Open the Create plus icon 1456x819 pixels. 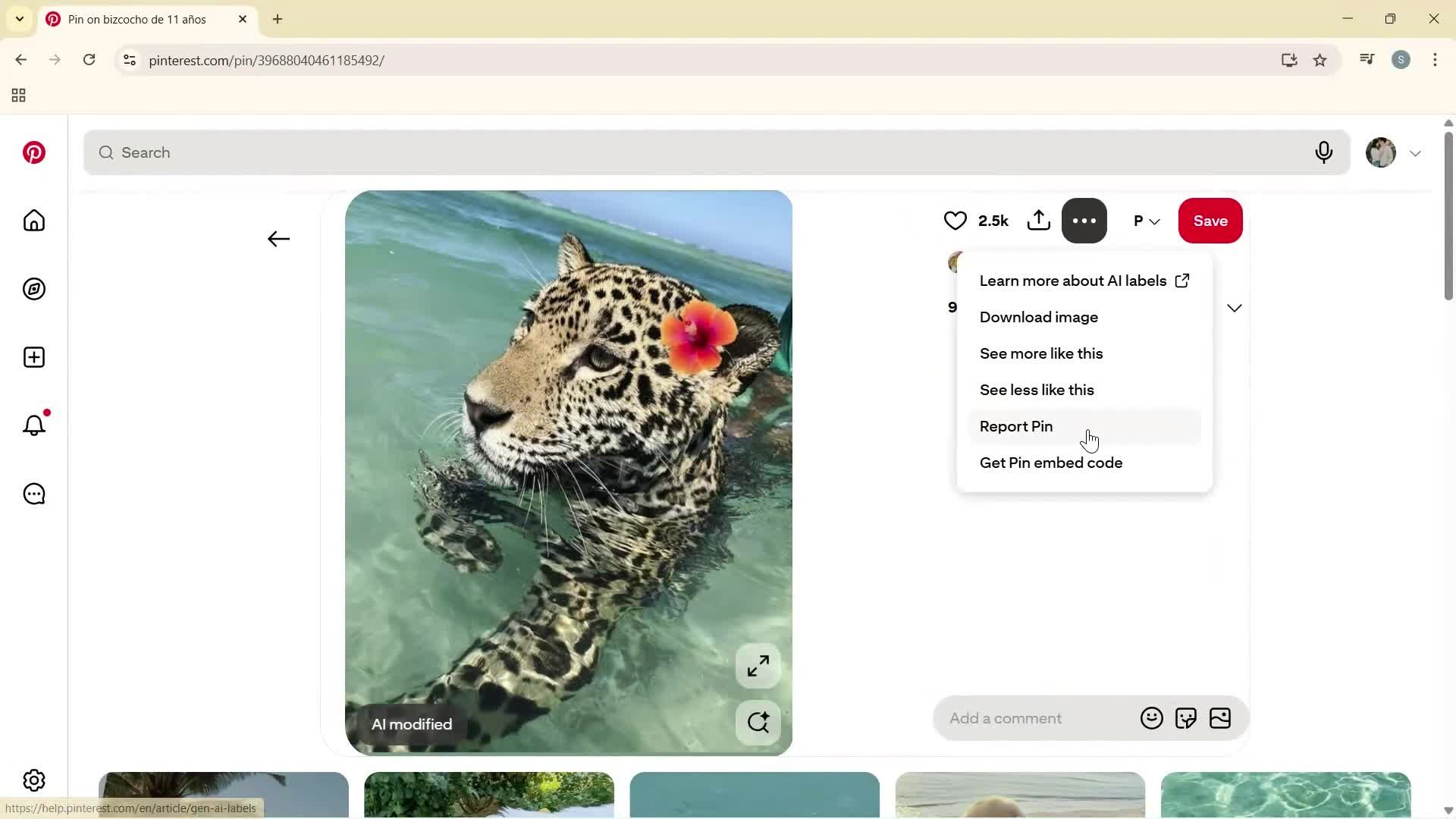(33, 357)
